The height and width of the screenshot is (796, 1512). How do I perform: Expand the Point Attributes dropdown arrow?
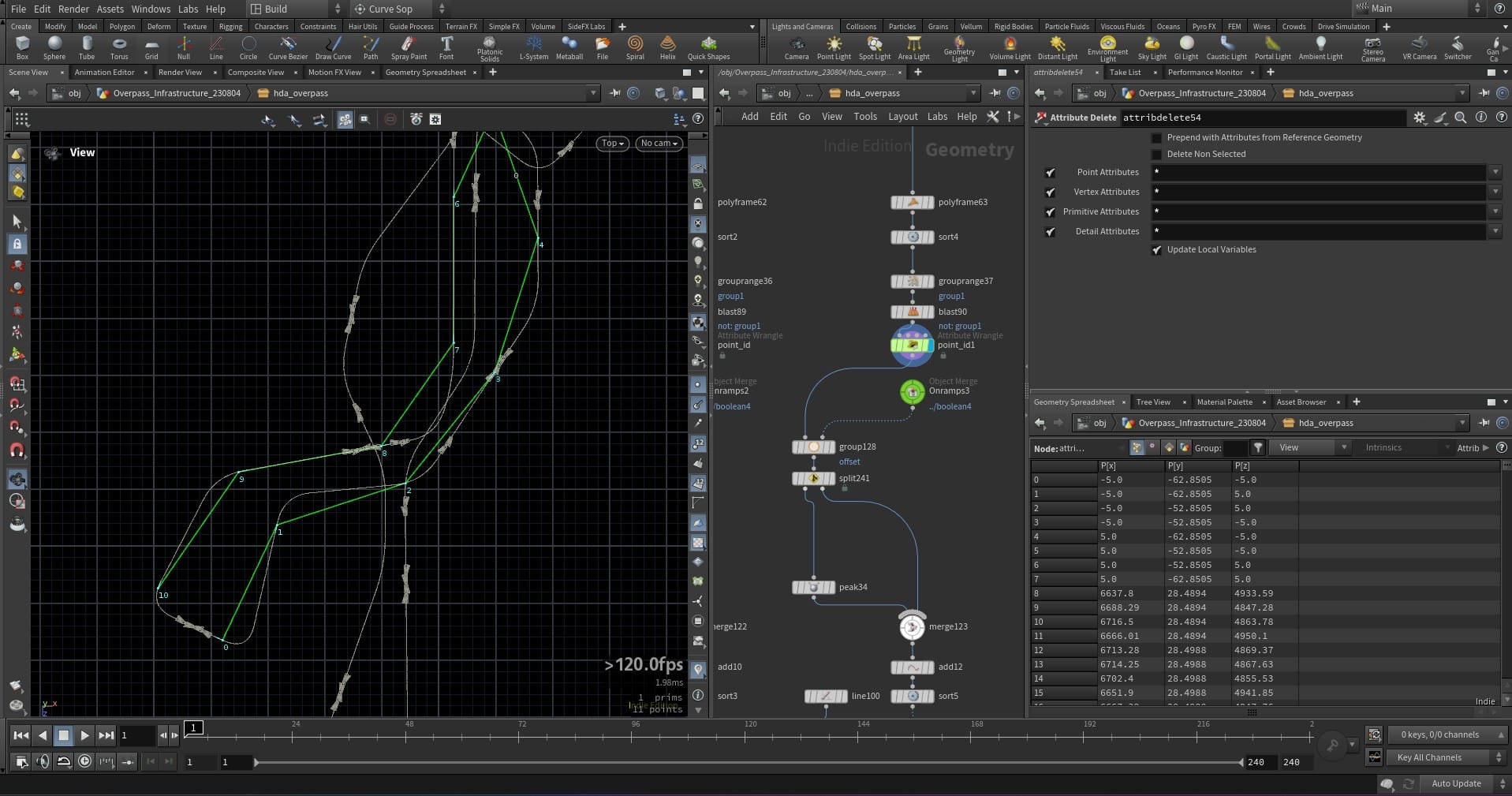click(1495, 173)
